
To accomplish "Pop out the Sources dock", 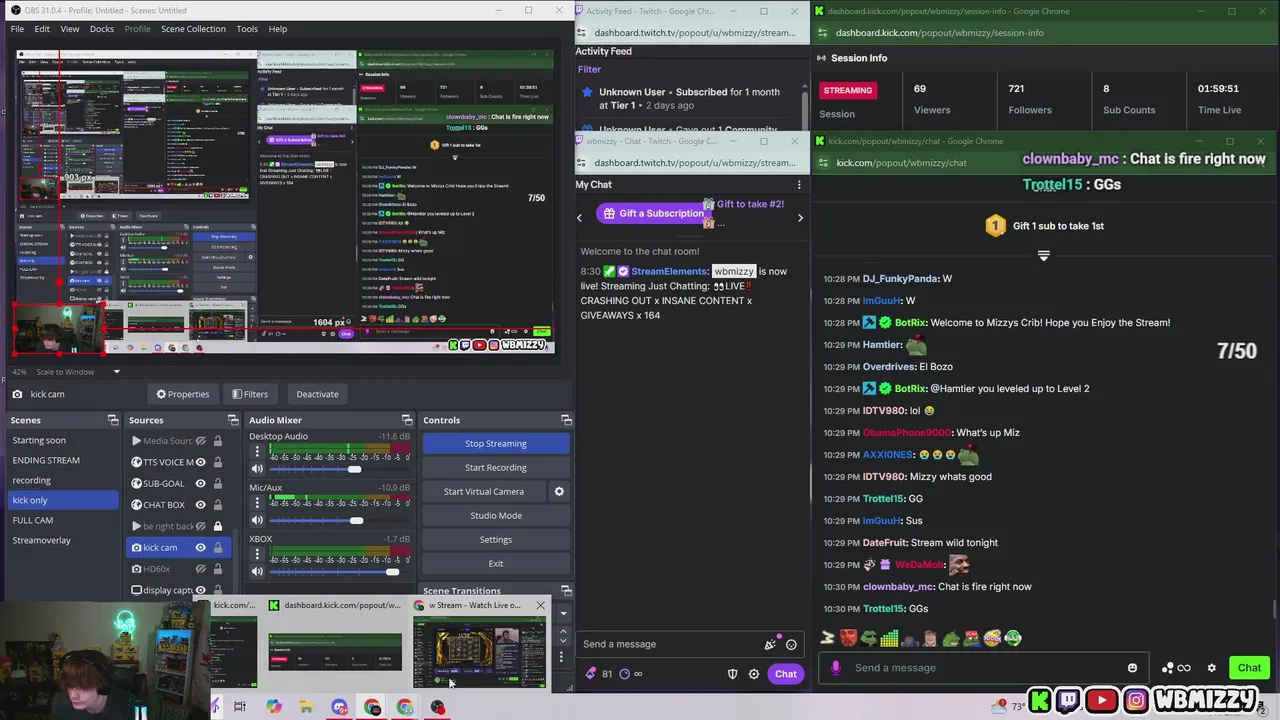I will pos(233,420).
